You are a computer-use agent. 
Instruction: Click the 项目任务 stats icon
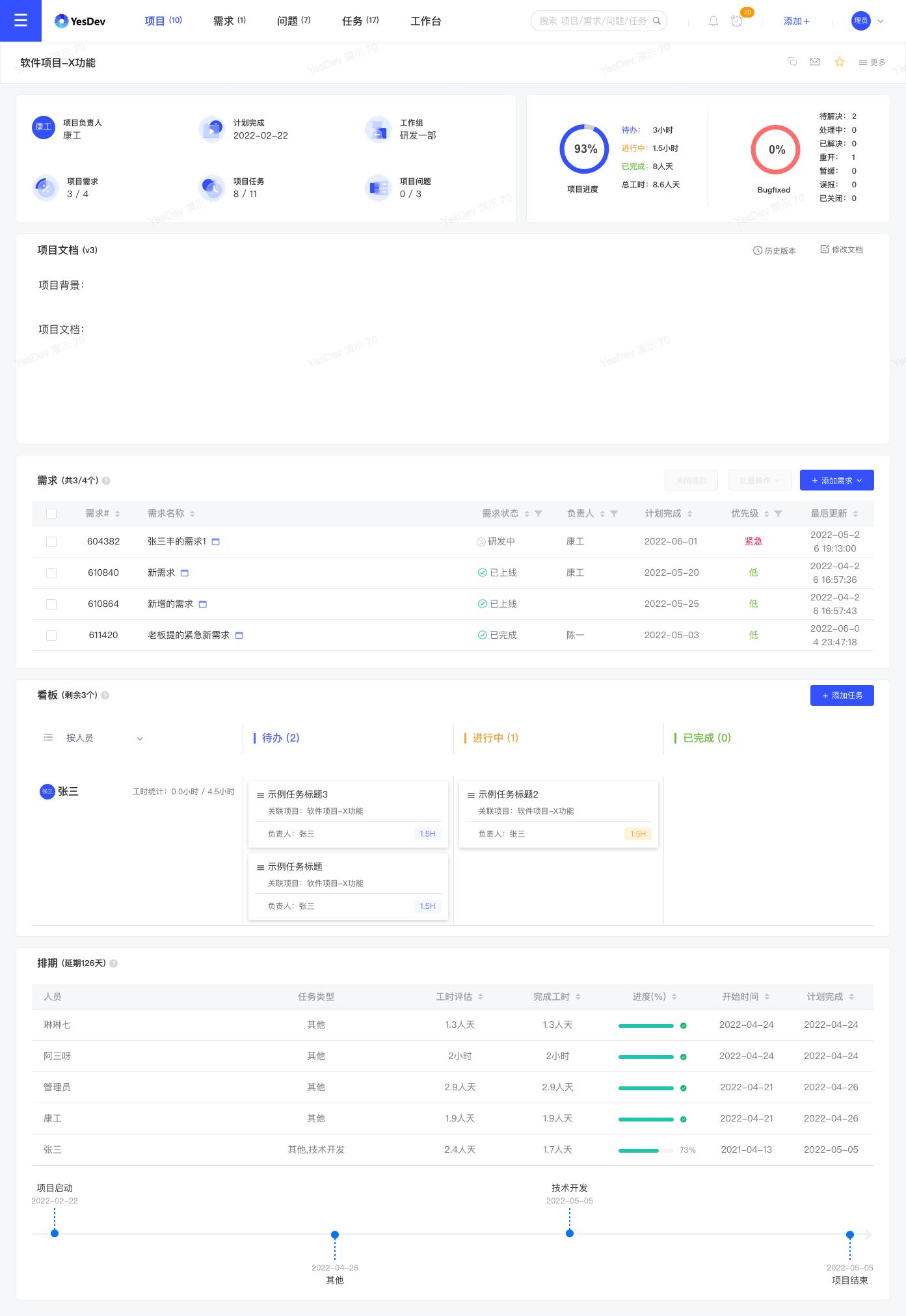coord(211,187)
